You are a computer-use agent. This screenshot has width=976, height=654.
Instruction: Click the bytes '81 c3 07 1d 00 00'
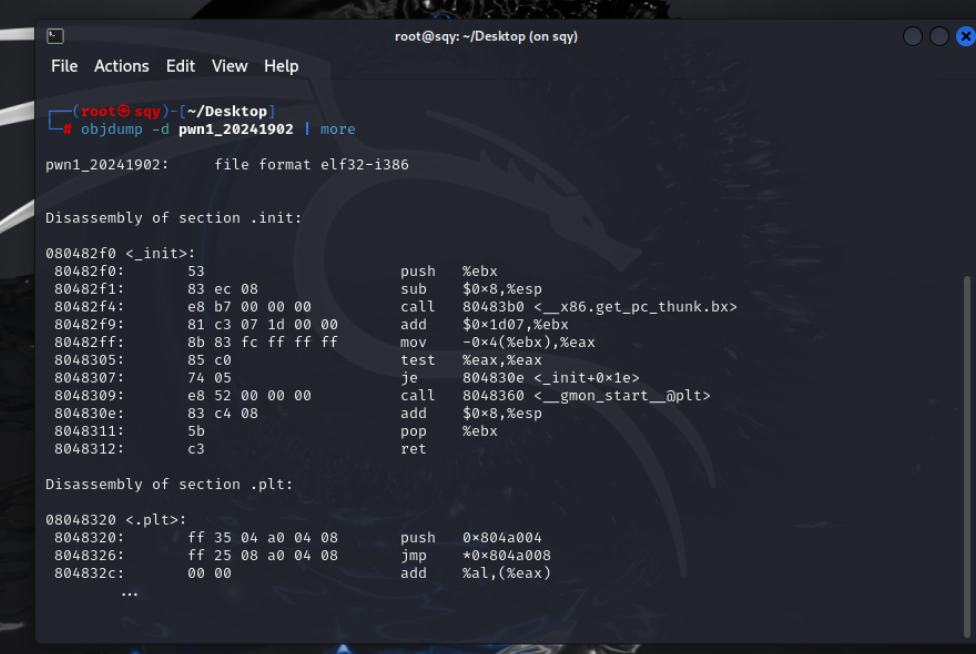(263, 325)
